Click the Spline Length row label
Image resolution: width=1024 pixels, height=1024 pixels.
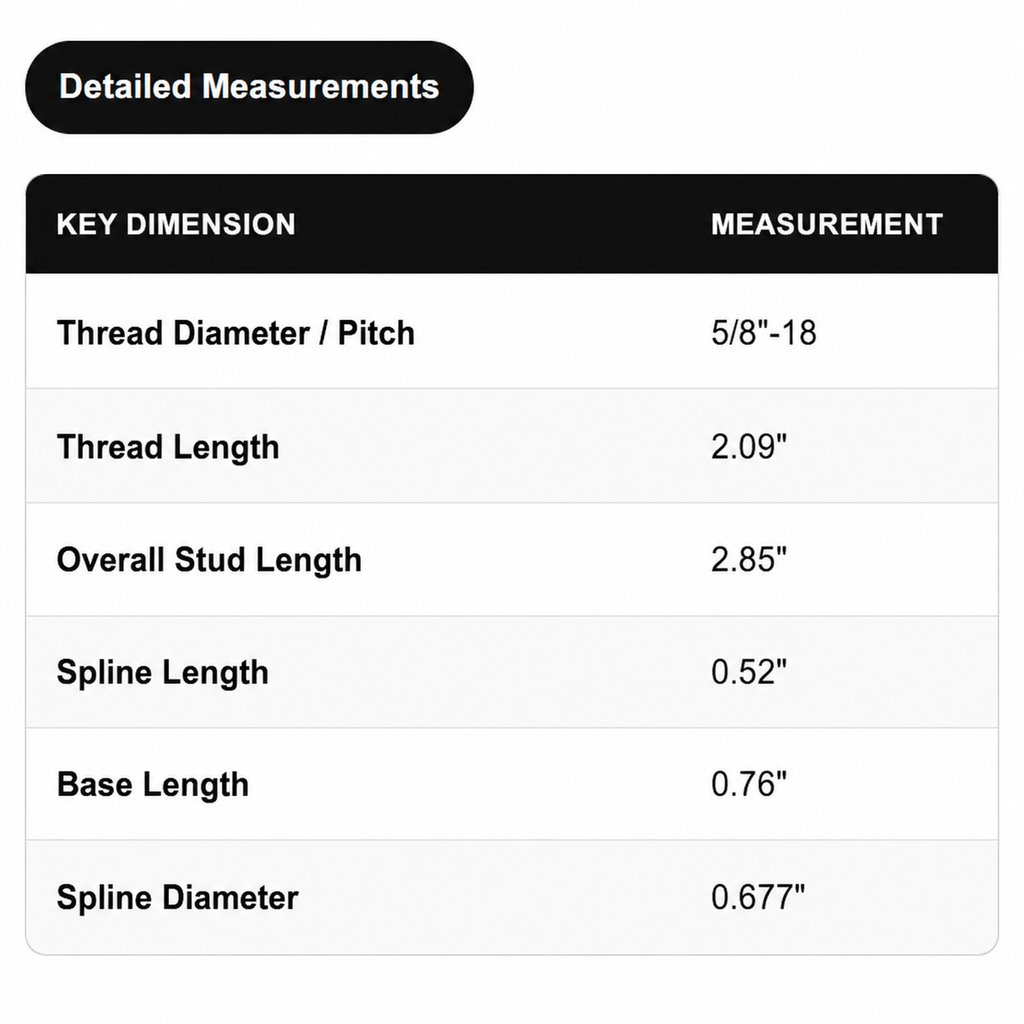click(x=163, y=673)
